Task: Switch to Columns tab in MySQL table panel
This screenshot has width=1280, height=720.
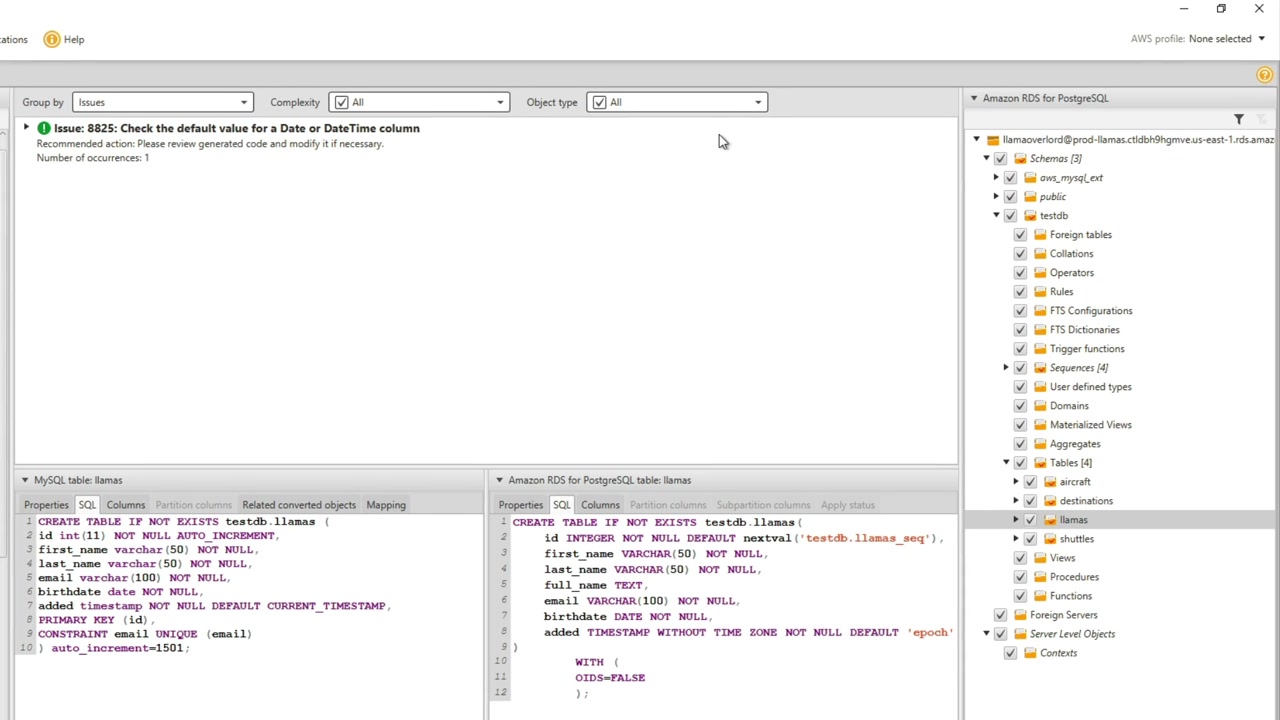Action: click(126, 505)
